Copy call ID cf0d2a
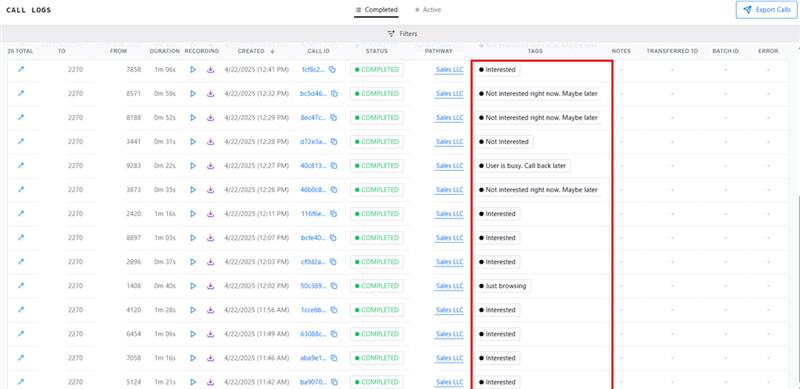The width and height of the screenshot is (800, 389). point(333,261)
